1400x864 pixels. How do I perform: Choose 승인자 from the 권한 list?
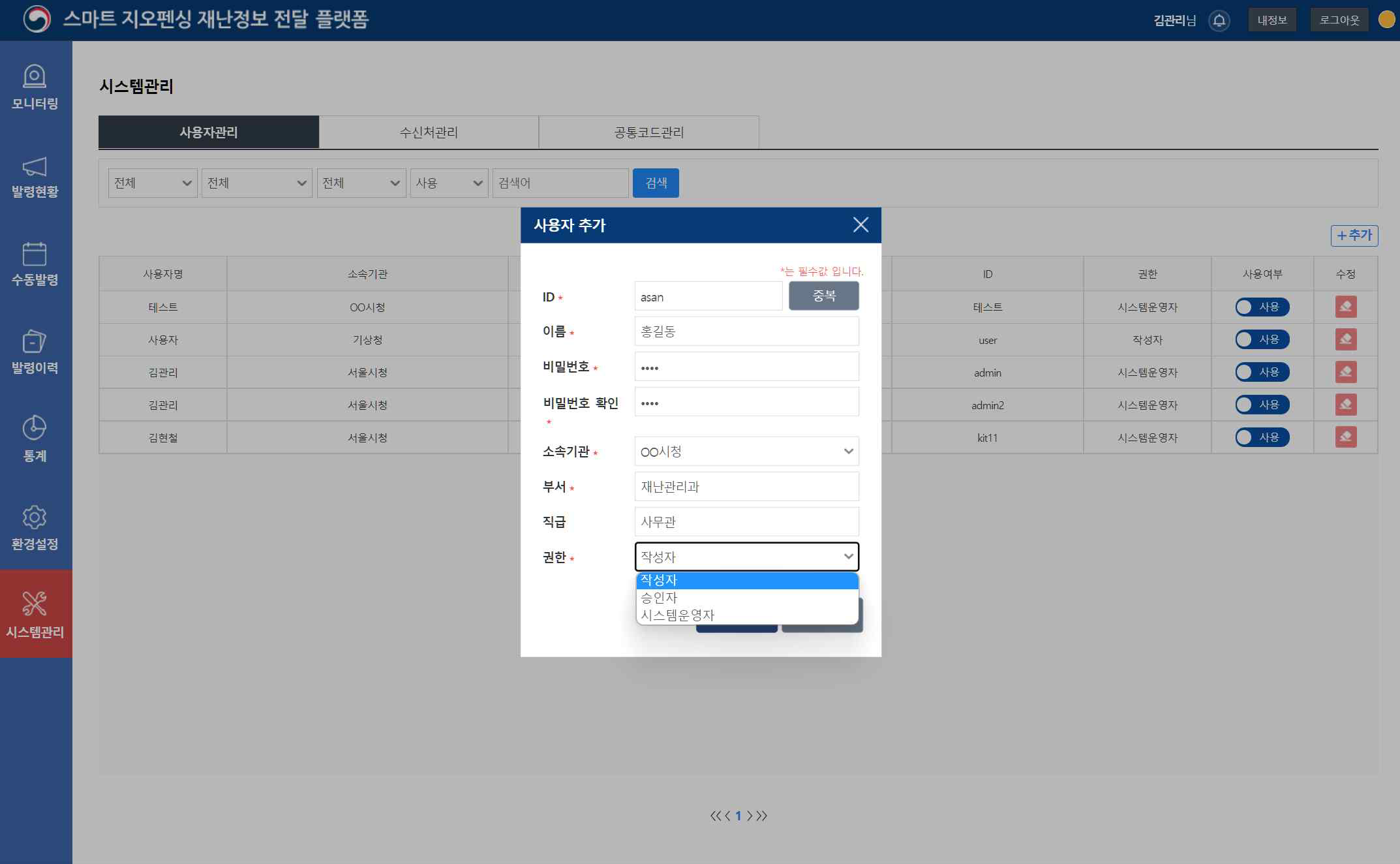(x=746, y=598)
